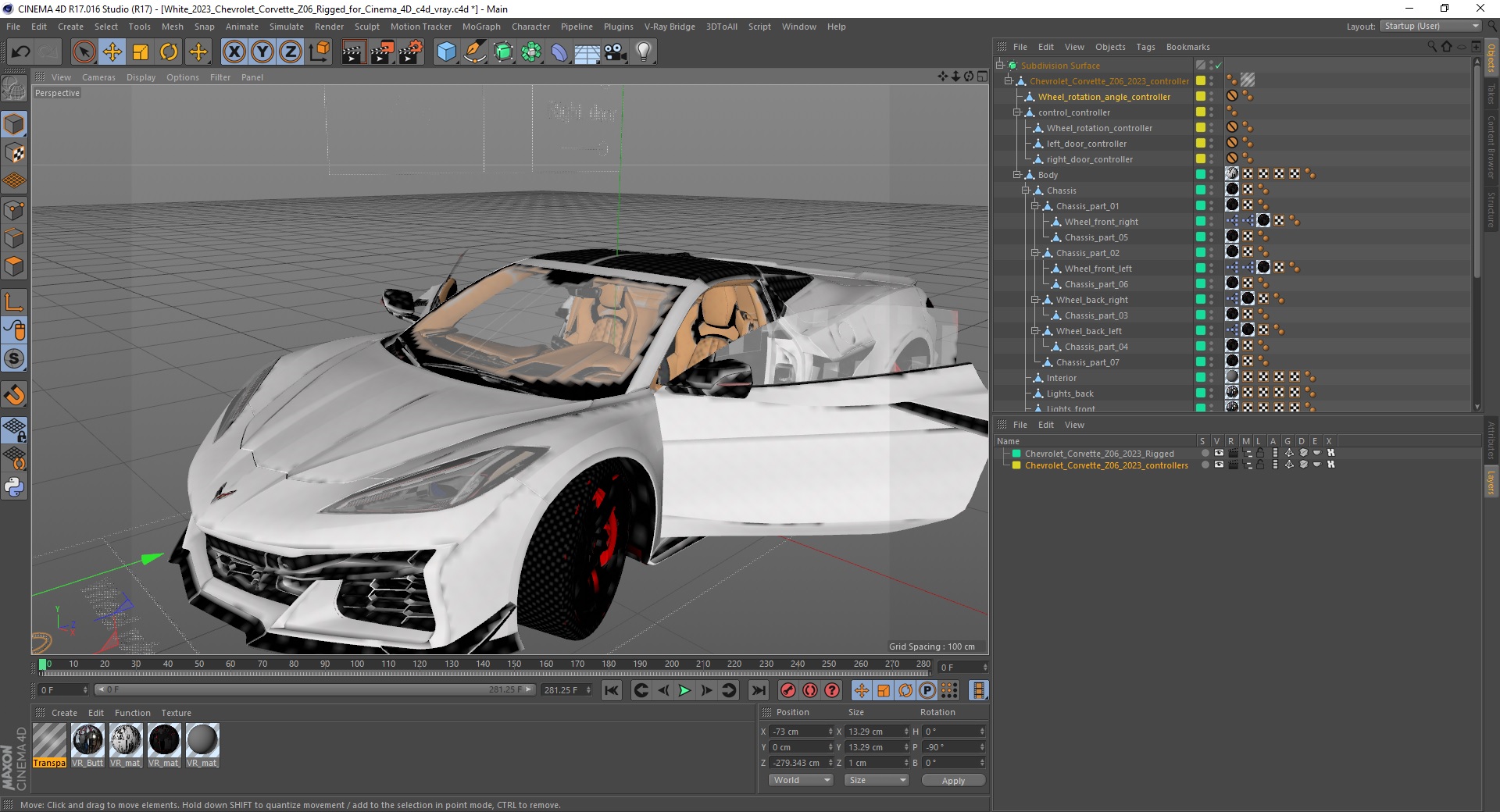Open the V-Ray Bridge menu
The image size is (1500, 812).
coord(670,27)
